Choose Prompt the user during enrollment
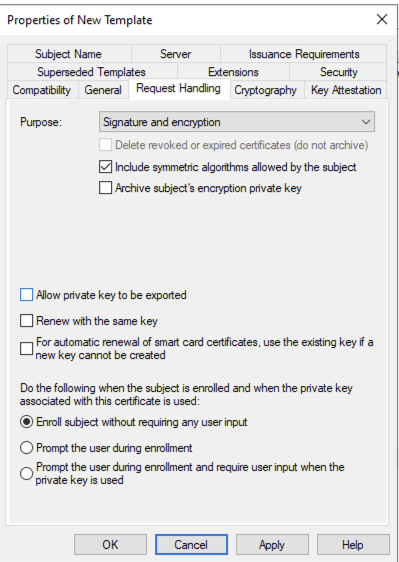This screenshot has height=562, width=399. pyautogui.click(x=27, y=448)
